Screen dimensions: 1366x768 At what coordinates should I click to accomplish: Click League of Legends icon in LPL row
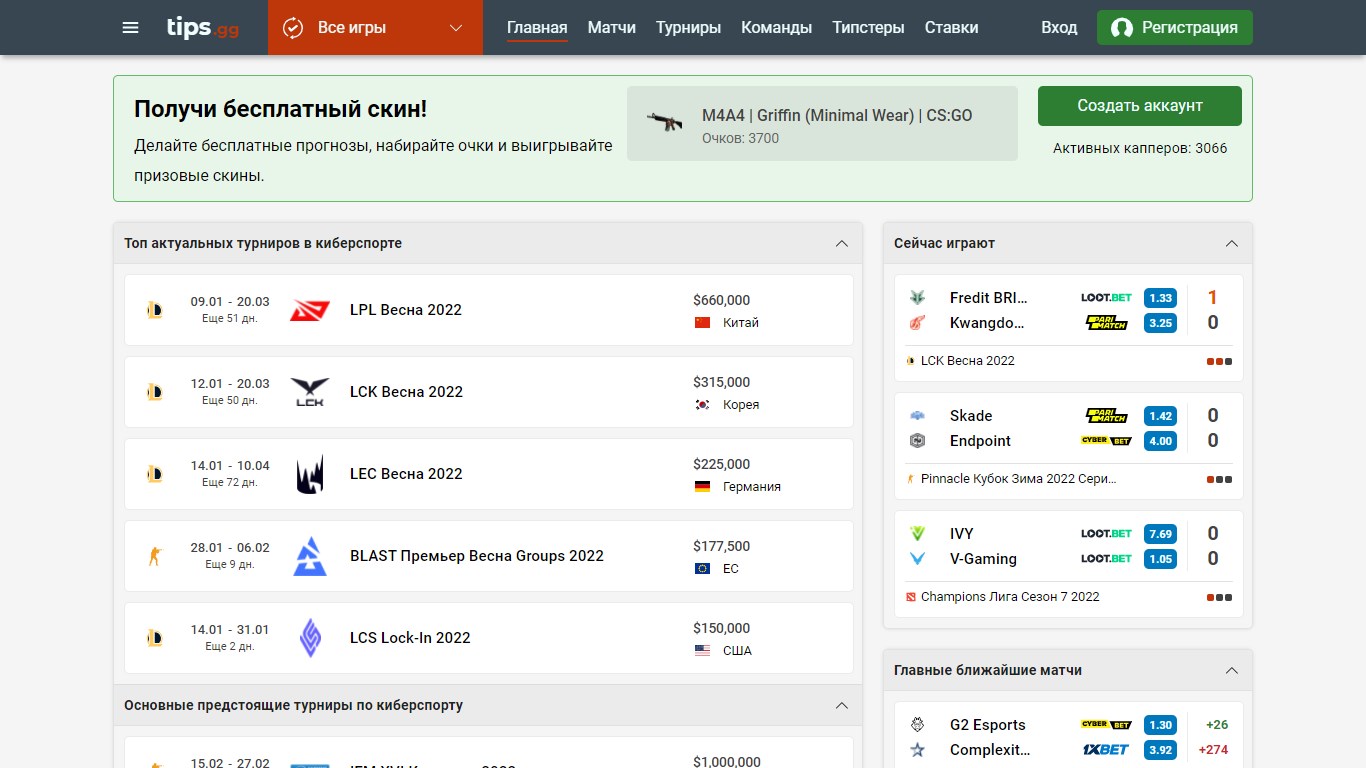(x=154, y=310)
